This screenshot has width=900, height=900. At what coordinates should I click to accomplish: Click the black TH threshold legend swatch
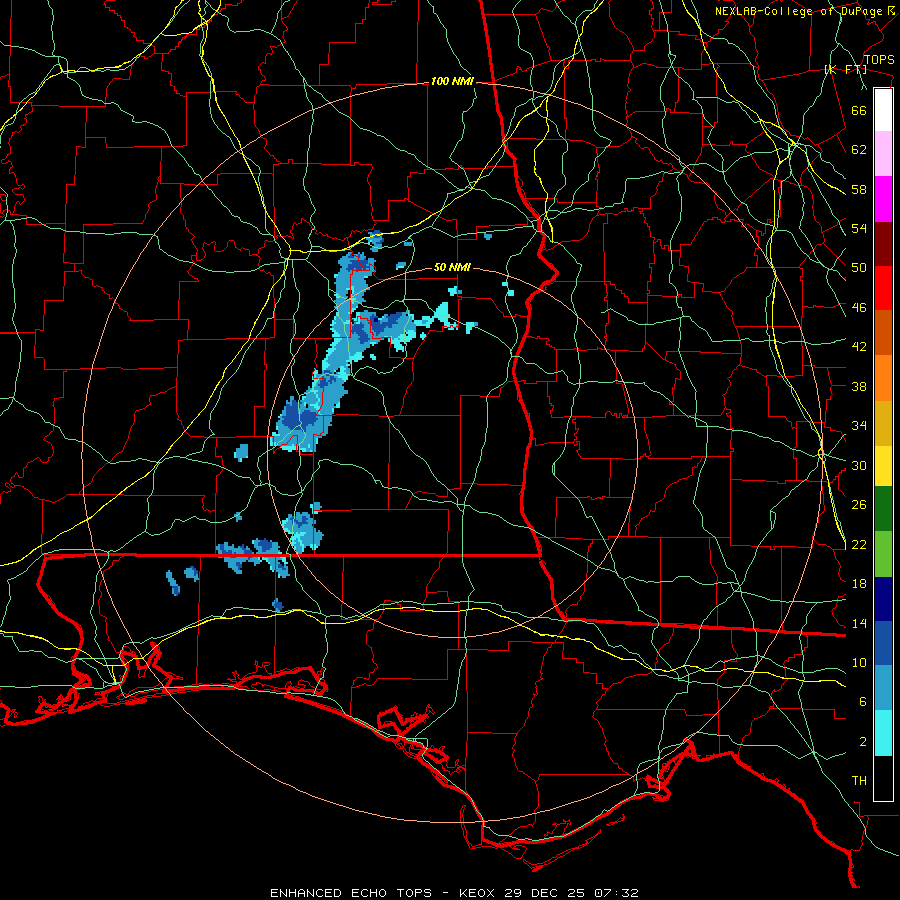pyautogui.click(x=883, y=778)
